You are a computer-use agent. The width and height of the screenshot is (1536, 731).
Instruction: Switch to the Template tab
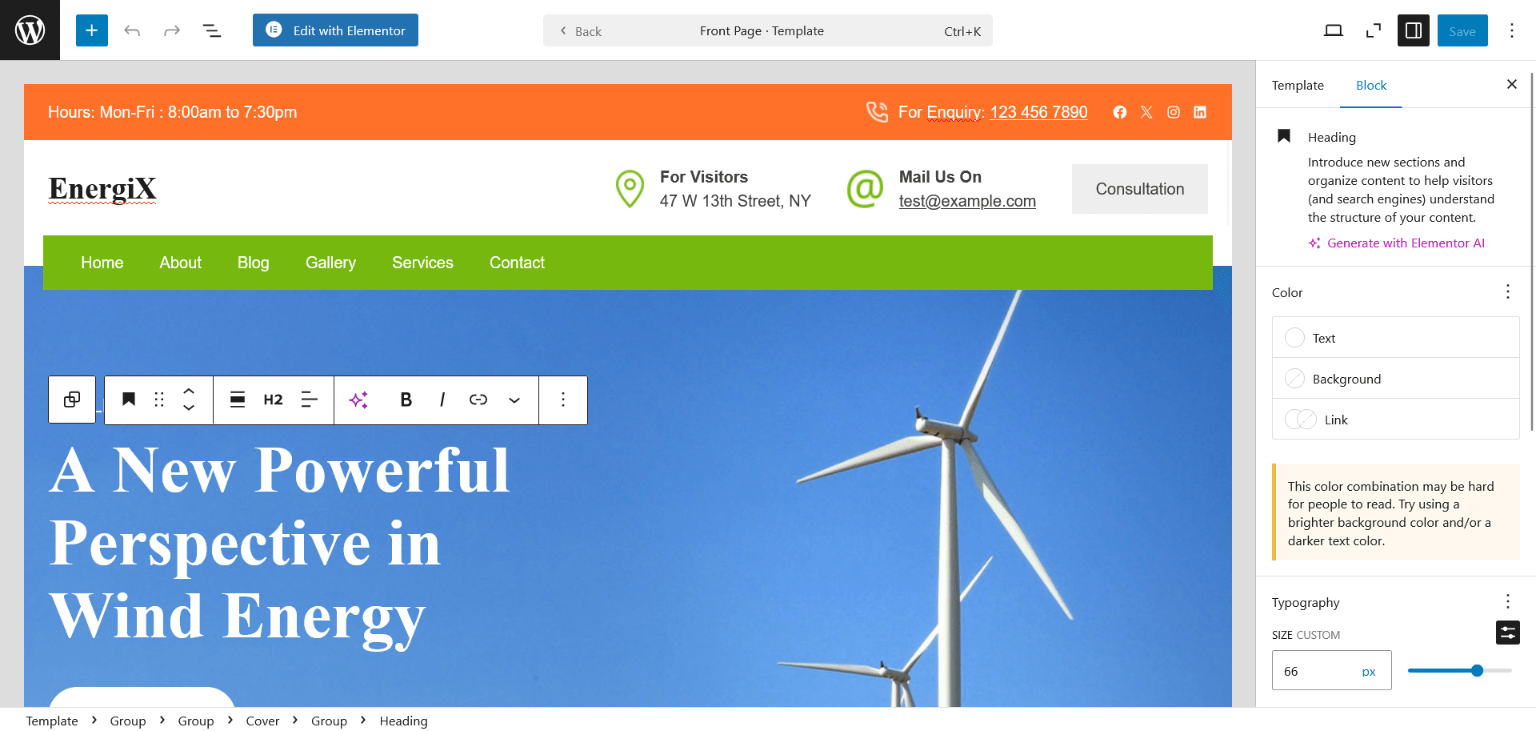pos(1297,85)
